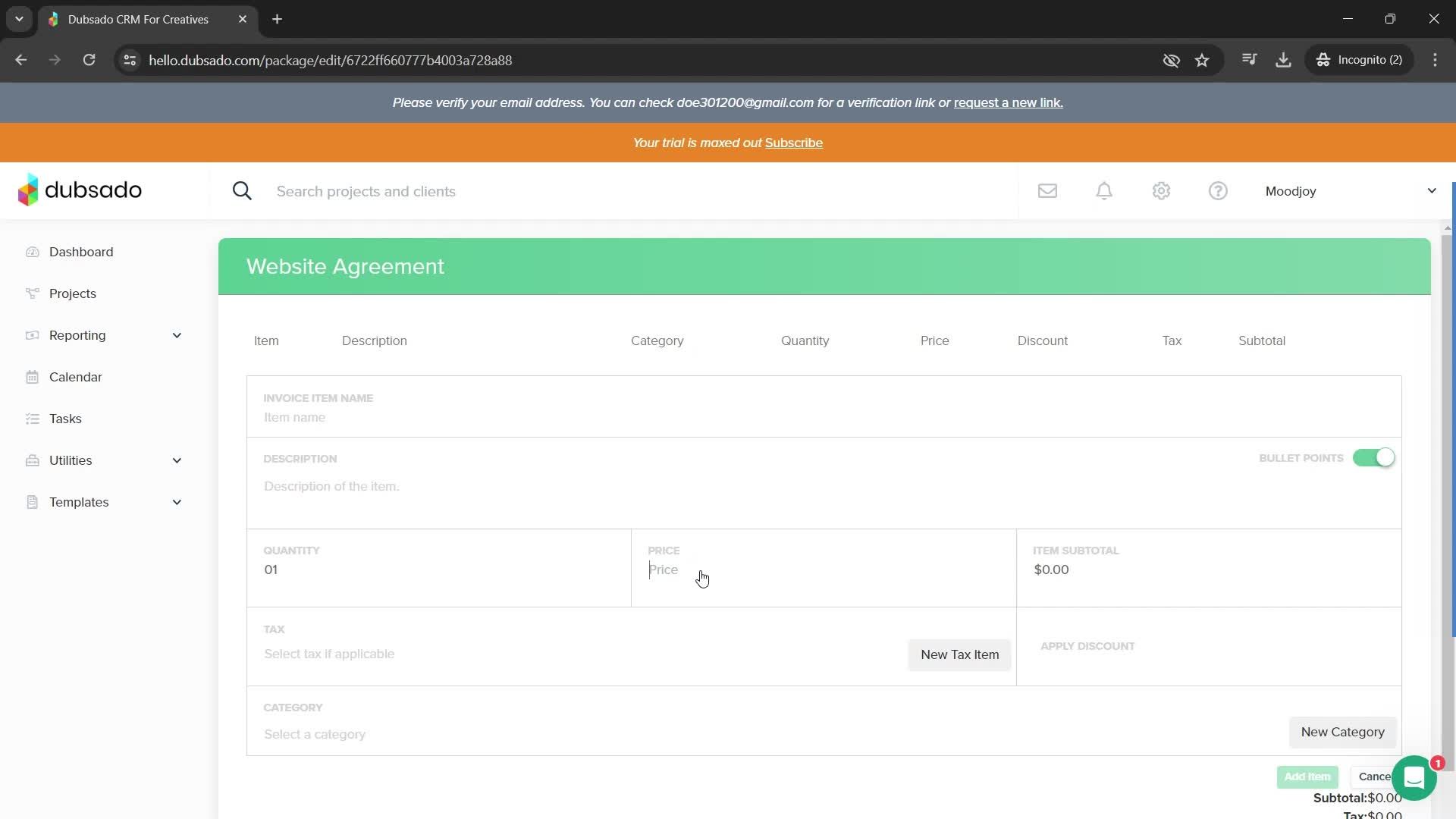The height and width of the screenshot is (819, 1456).
Task: Click the Discount column header
Action: click(1042, 340)
